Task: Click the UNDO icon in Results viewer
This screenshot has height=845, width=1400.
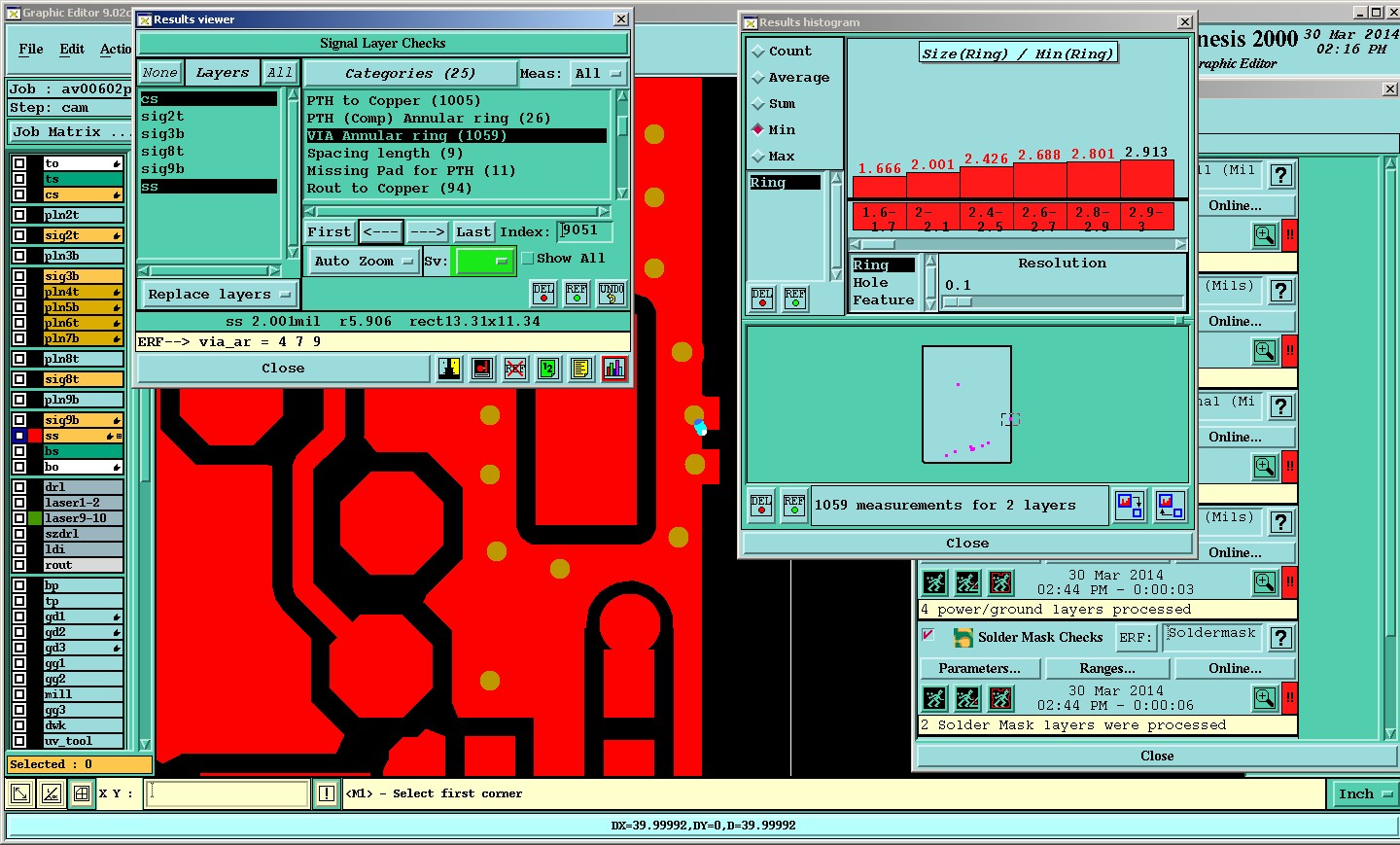Action: pos(612,293)
